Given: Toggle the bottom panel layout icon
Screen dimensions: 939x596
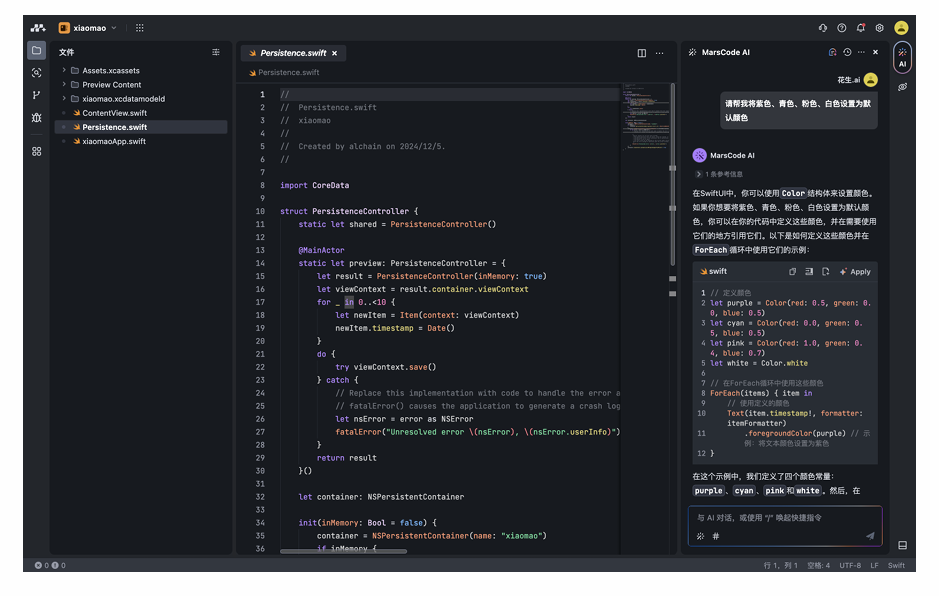Looking at the screenshot, I should [902, 545].
